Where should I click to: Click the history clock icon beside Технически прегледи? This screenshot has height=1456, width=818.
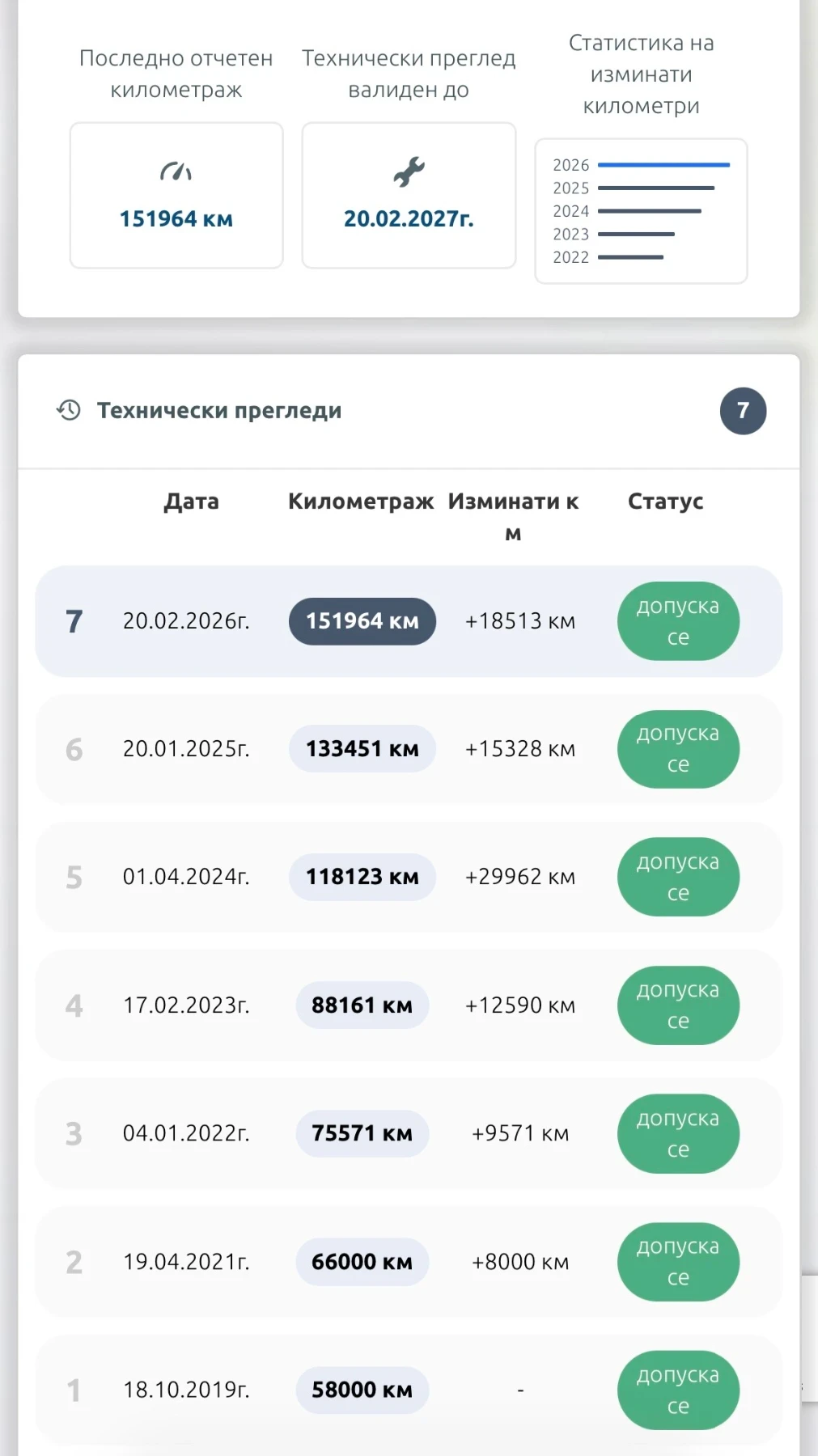(69, 410)
